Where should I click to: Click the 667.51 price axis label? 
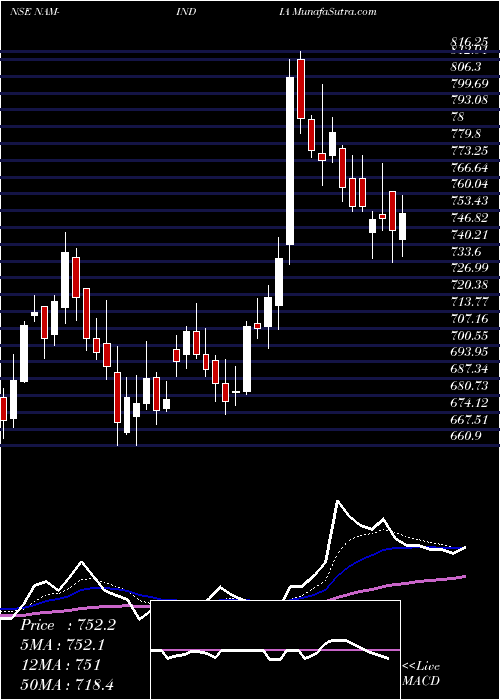pos(470,419)
